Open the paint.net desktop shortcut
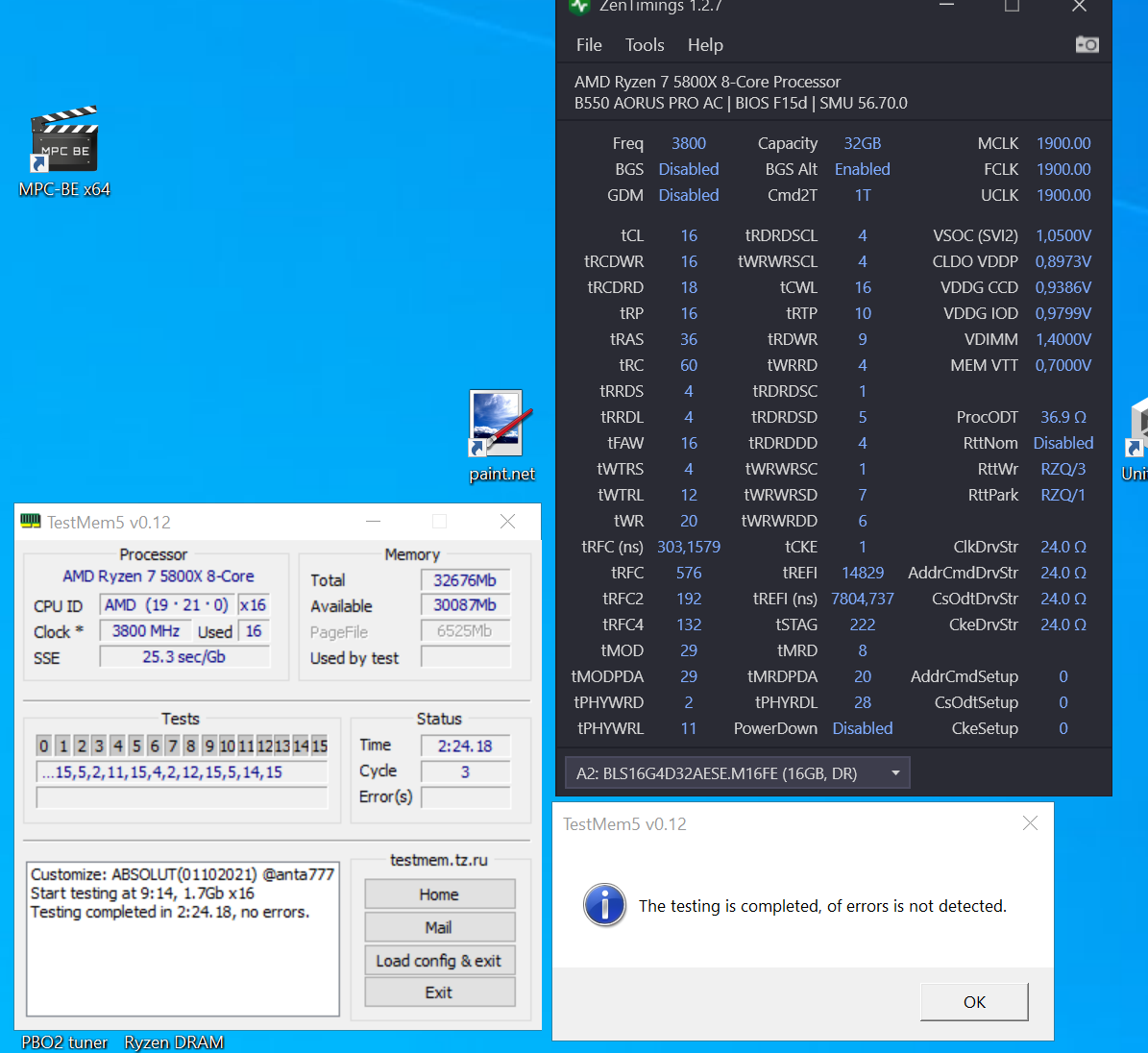The image size is (1148, 1053). click(501, 435)
